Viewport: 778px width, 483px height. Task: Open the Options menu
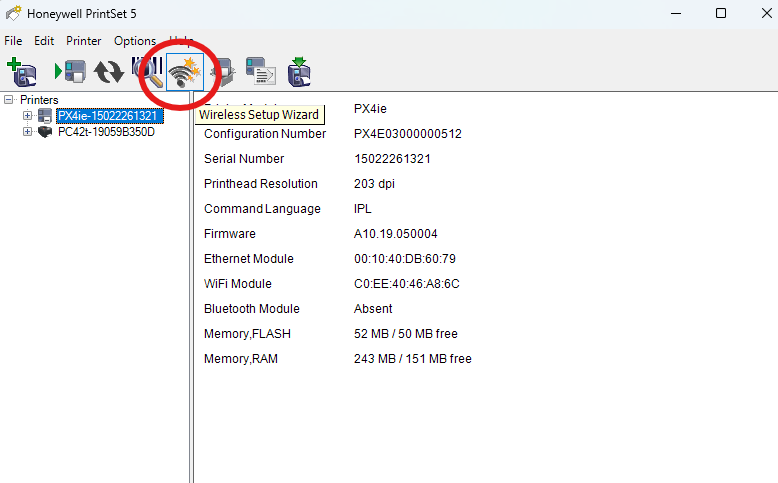click(x=135, y=41)
